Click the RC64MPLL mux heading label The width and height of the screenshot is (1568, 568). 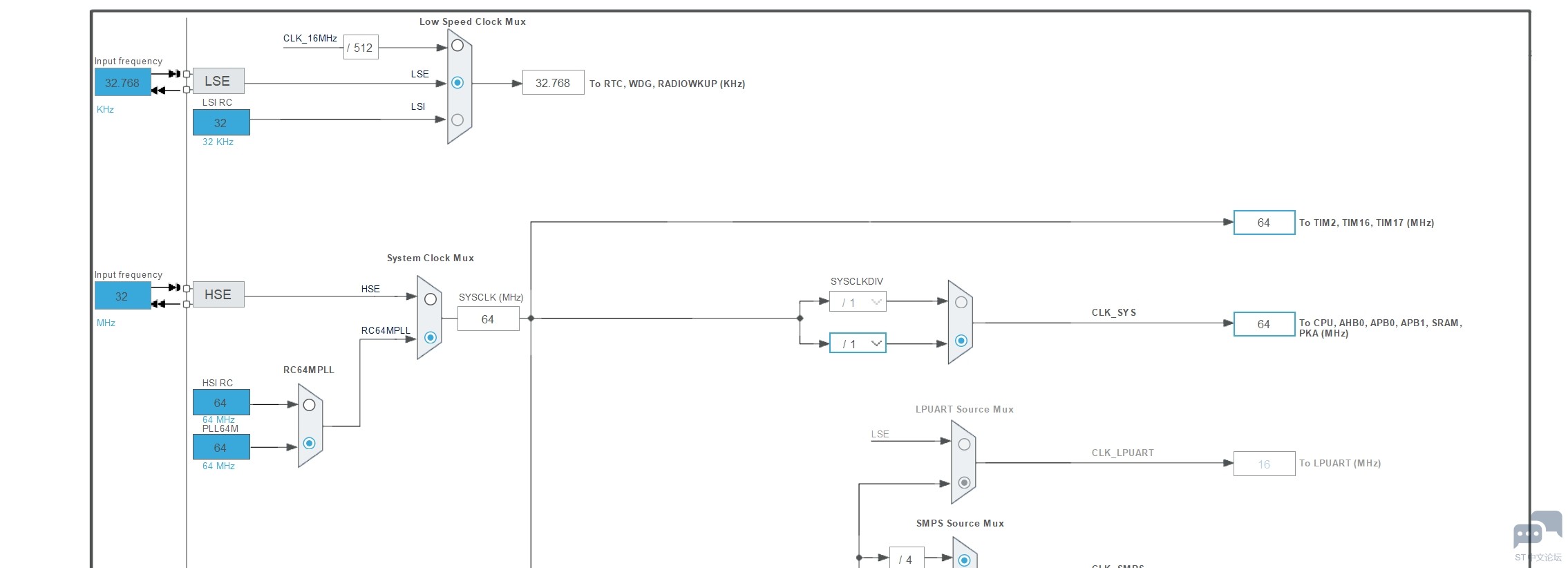point(309,370)
